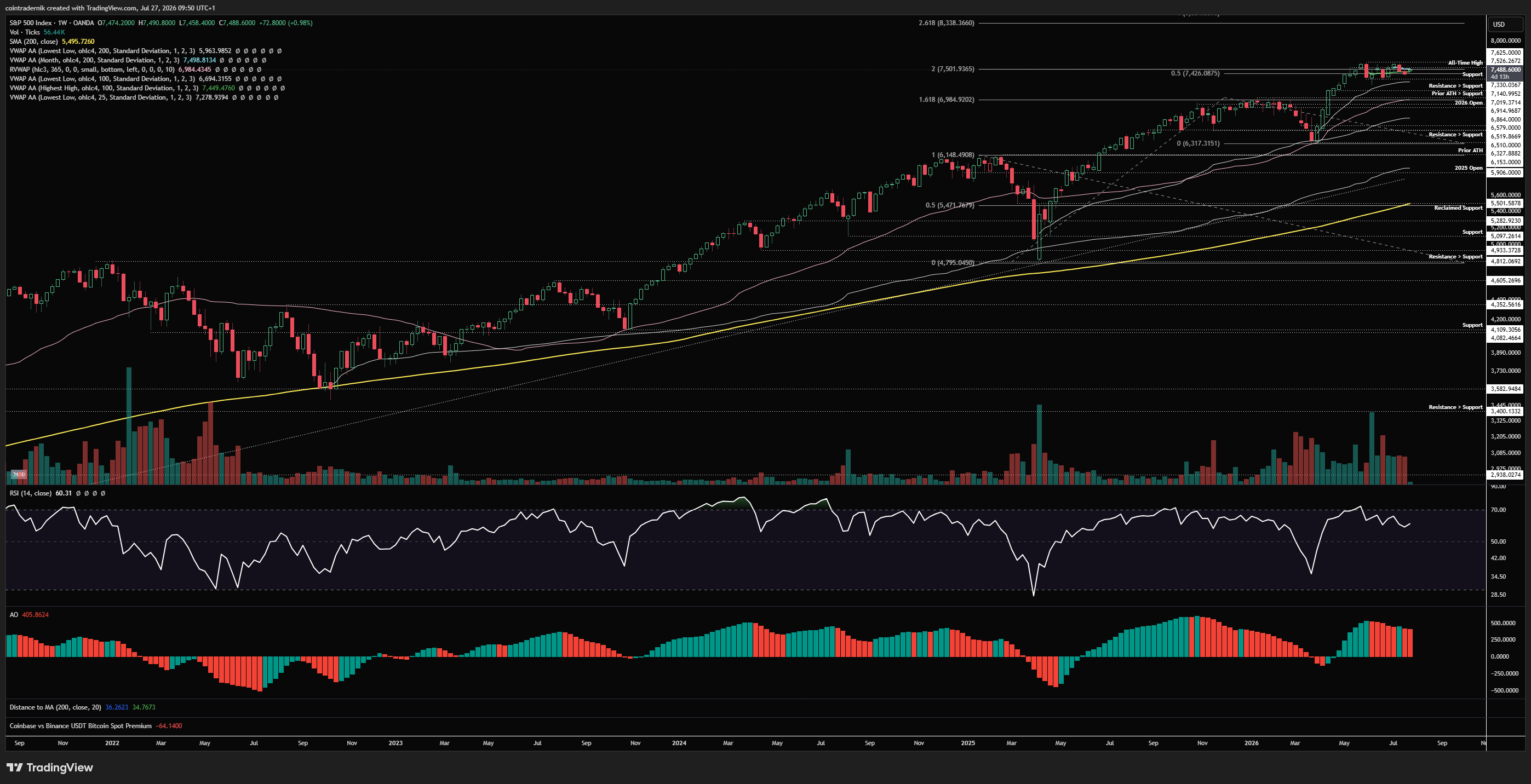This screenshot has height=784, width=1531.
Task: Select the 2025 label on the time axis
Action: click(967, 743)
